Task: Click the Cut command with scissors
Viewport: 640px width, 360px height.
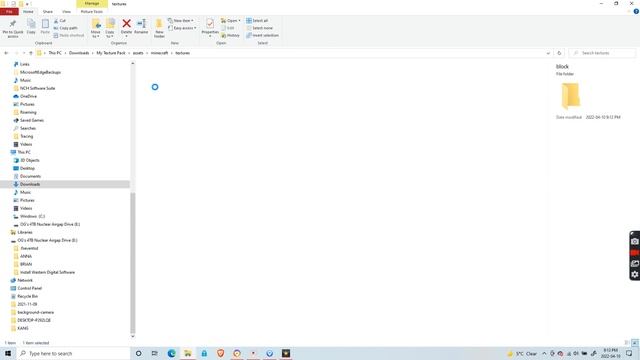Action: coord(60,20)
